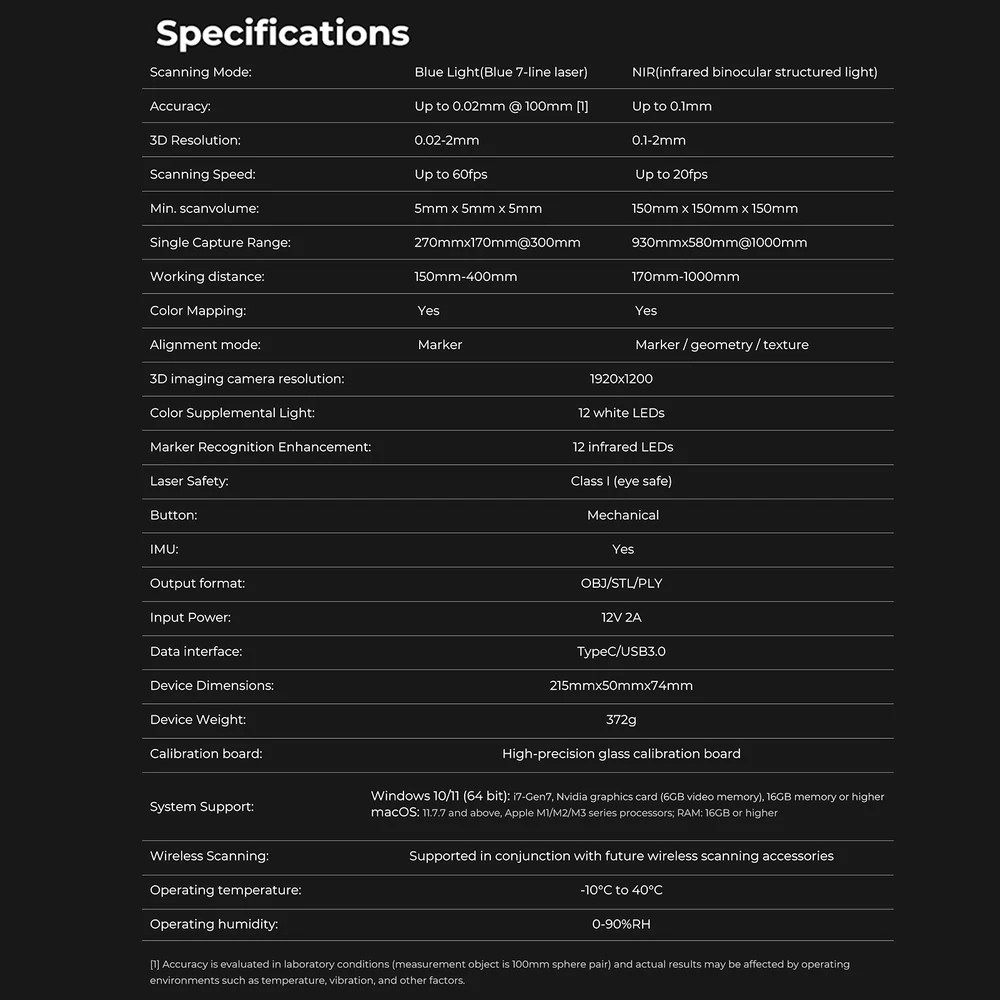
Task: Click the 170mm-1000mm working distance value
Action: [686, 277]
